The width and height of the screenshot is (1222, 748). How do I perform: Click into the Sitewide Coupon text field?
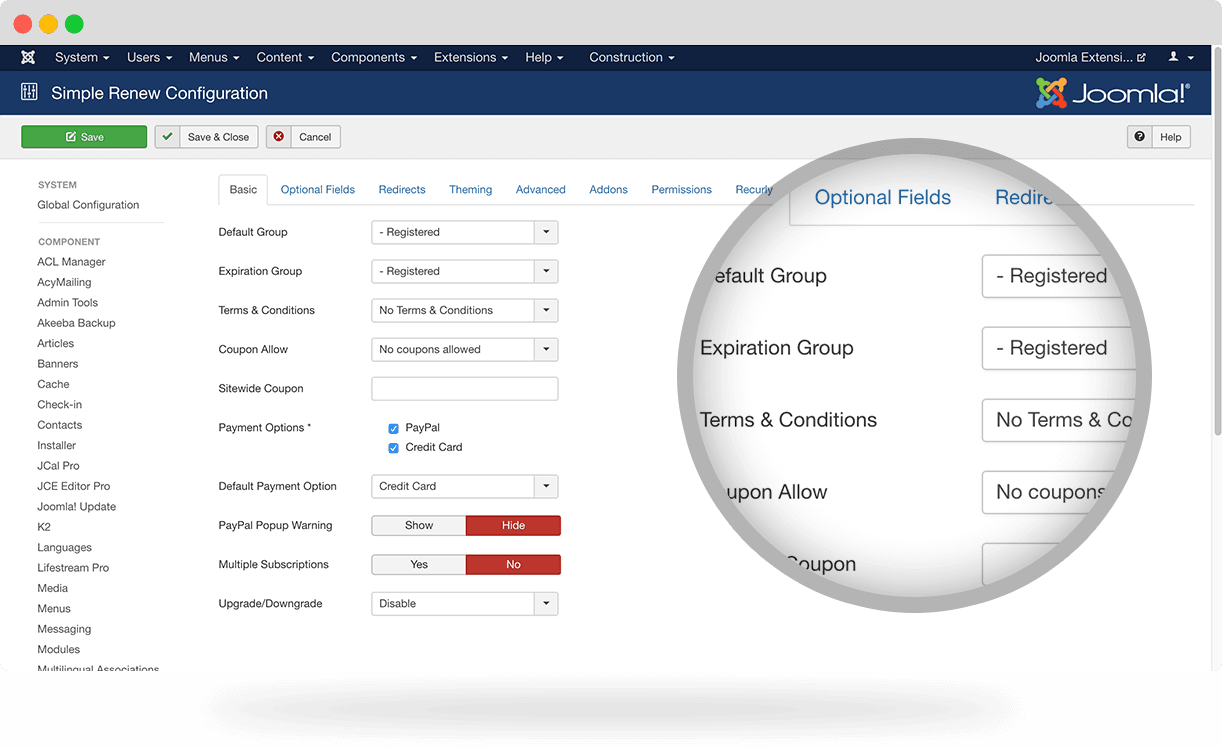click(x=464, y=389)
